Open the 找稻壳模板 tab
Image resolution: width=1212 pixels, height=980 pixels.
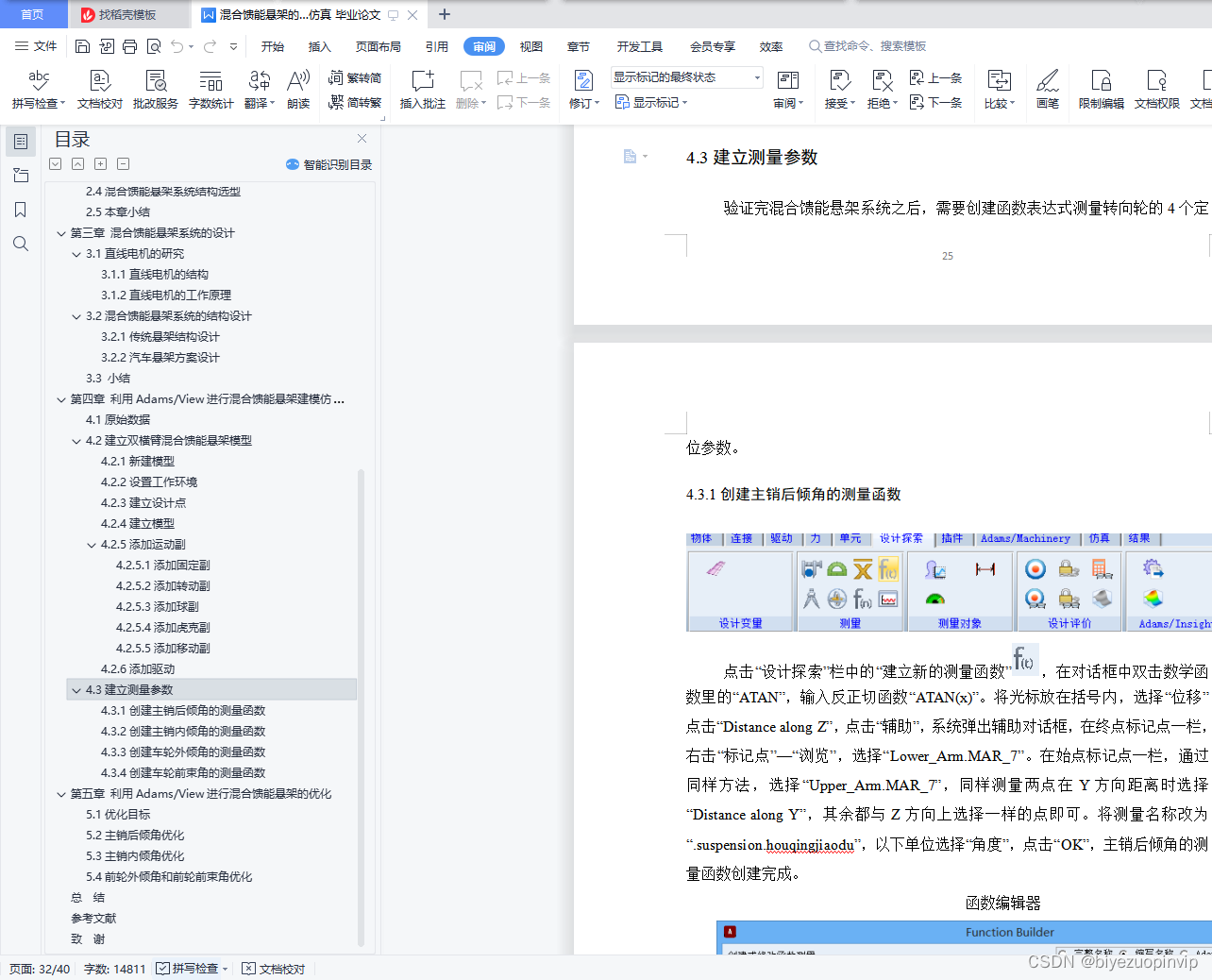(x=127, y=14)
